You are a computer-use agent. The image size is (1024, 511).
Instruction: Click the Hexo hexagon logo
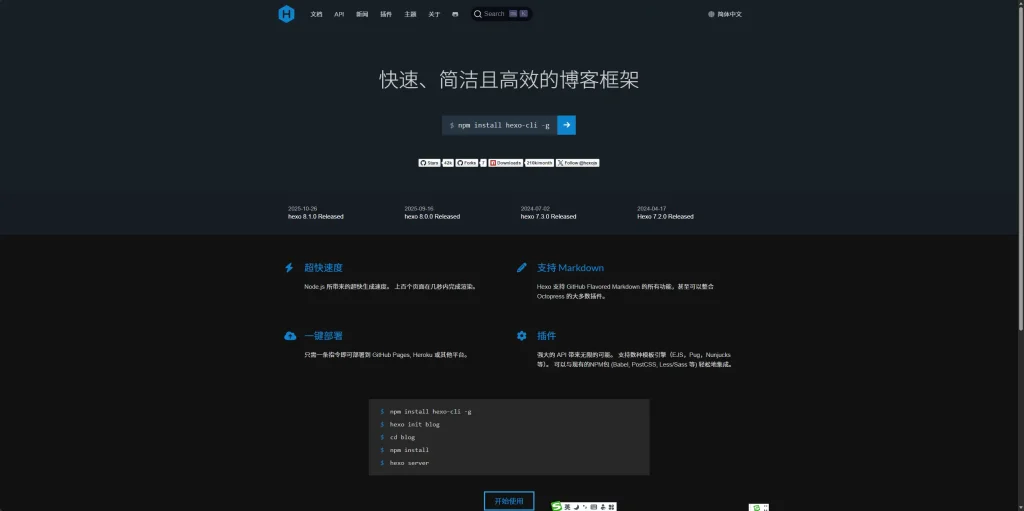click(x=286, y=14)
